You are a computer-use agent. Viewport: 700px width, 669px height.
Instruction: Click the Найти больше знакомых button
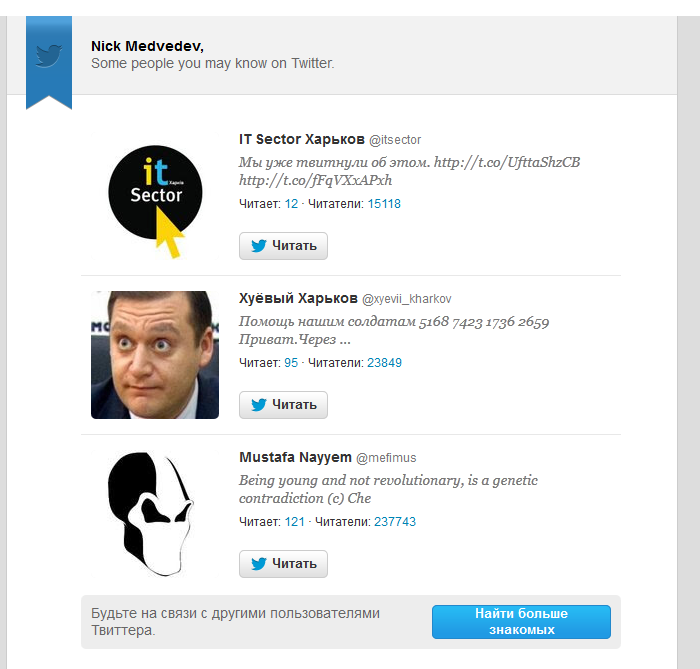coord(521,621)
